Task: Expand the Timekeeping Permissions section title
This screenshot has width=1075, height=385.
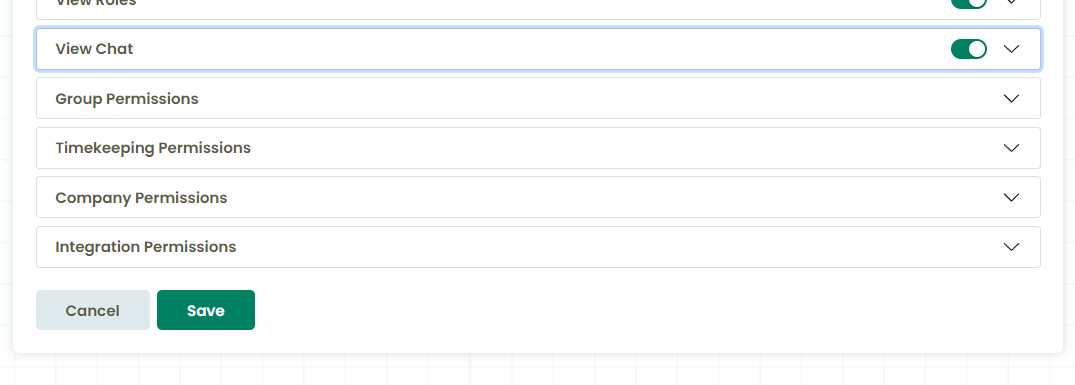Action: [153, 148]
